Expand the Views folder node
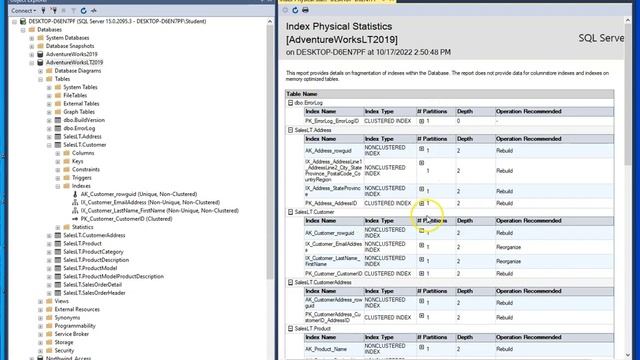640x360 pixels. (x=40, y=301)
